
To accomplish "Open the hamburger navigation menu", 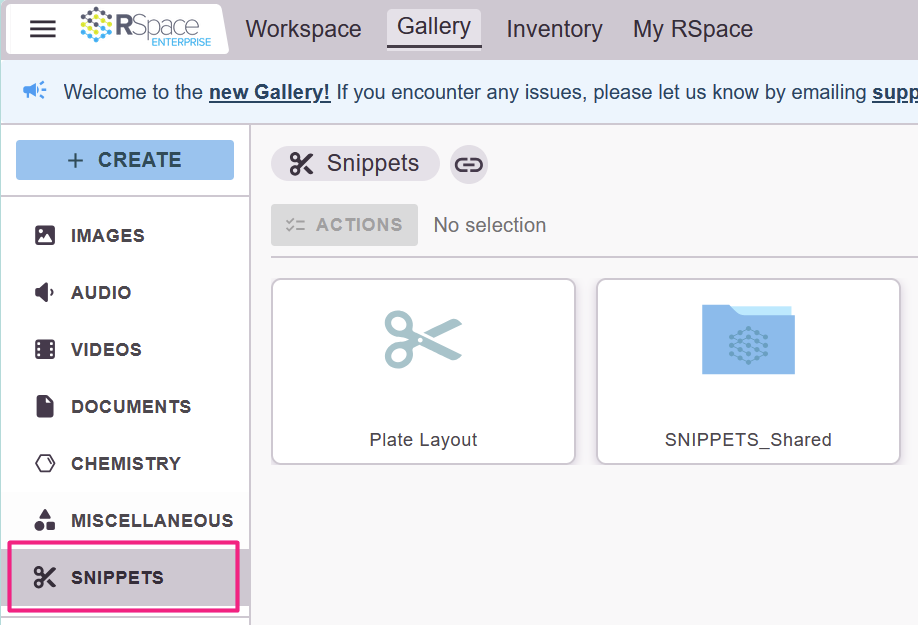I will (x=43, y=29).
